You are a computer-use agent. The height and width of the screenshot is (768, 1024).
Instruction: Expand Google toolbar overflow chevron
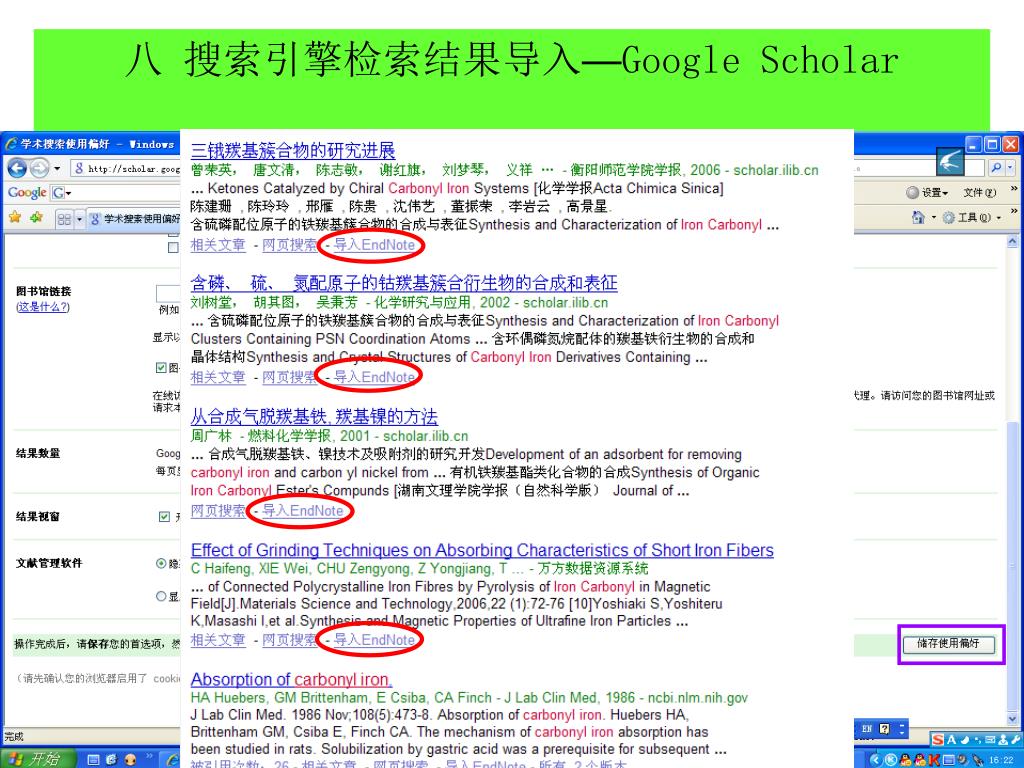click(1014, 189)
